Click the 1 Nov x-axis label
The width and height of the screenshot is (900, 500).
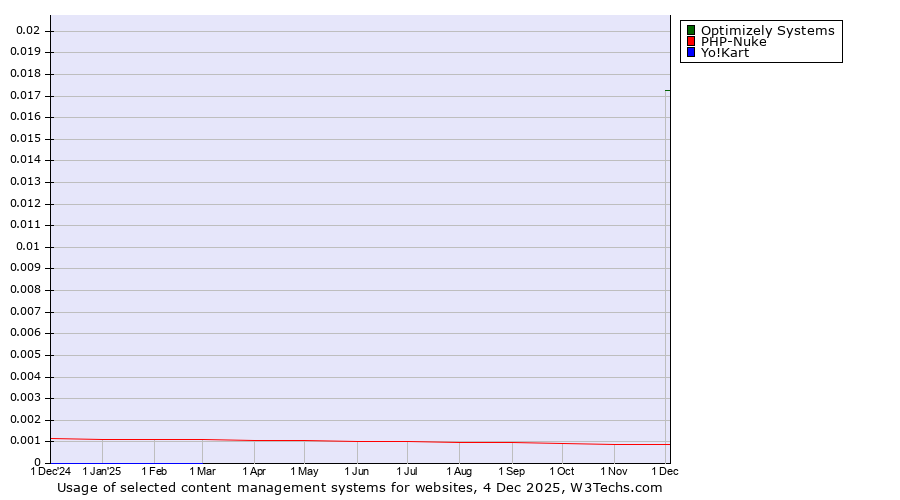click(614, 471)
